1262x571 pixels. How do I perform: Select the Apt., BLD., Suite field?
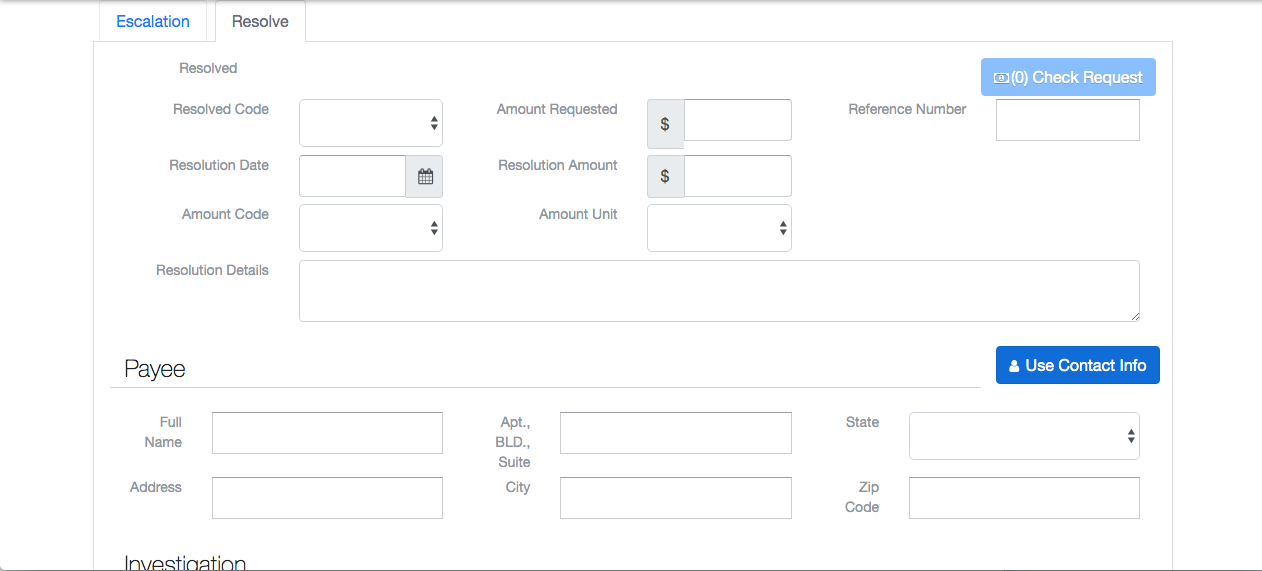(675, 433)
